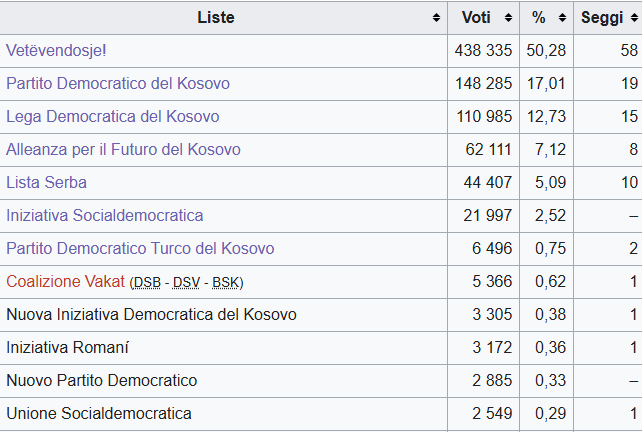Click the Unione Socialdemocratica row text

click(99, 413)
